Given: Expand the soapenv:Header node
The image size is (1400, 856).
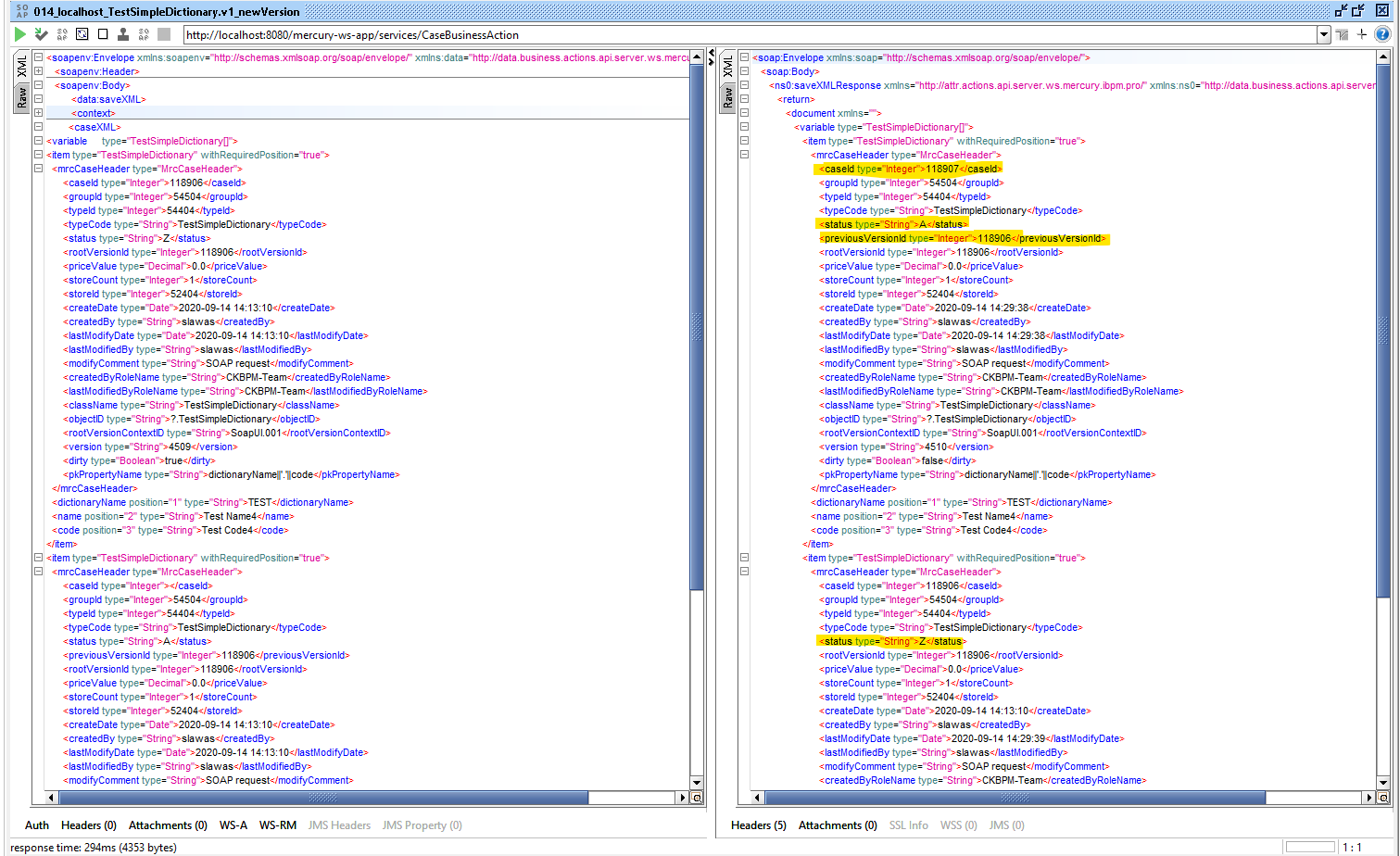Looking at the screenshot, I should tap(38, 71).
